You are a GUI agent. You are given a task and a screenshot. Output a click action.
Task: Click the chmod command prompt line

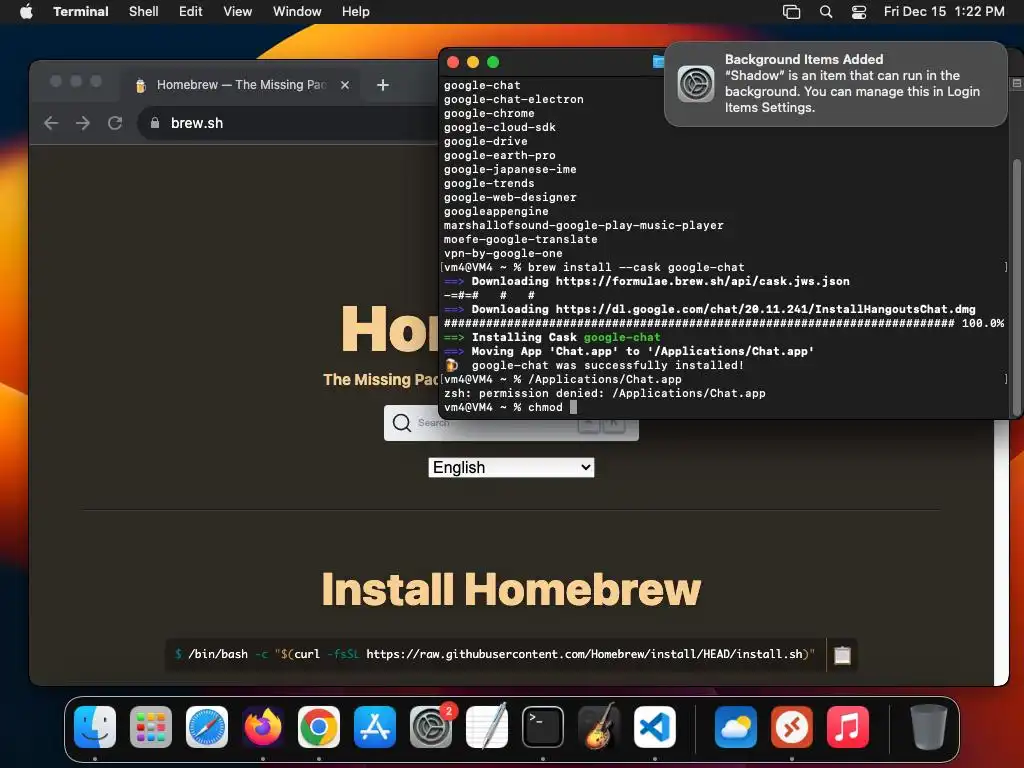pos(510,408)
